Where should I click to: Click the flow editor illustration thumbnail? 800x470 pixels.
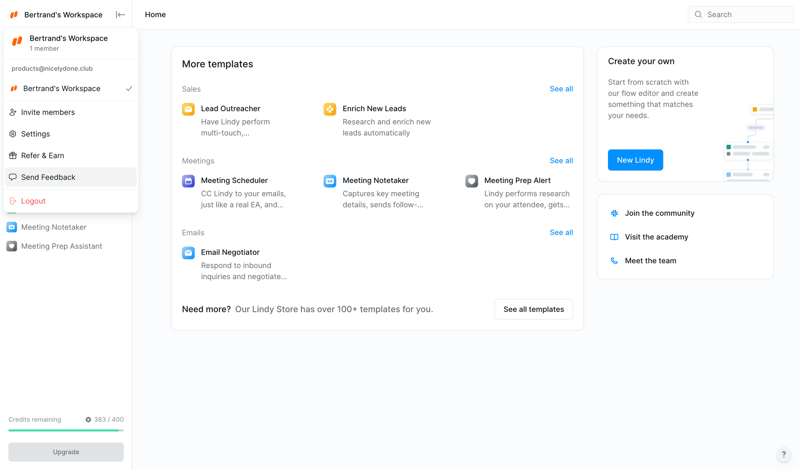tap(747, 142)
